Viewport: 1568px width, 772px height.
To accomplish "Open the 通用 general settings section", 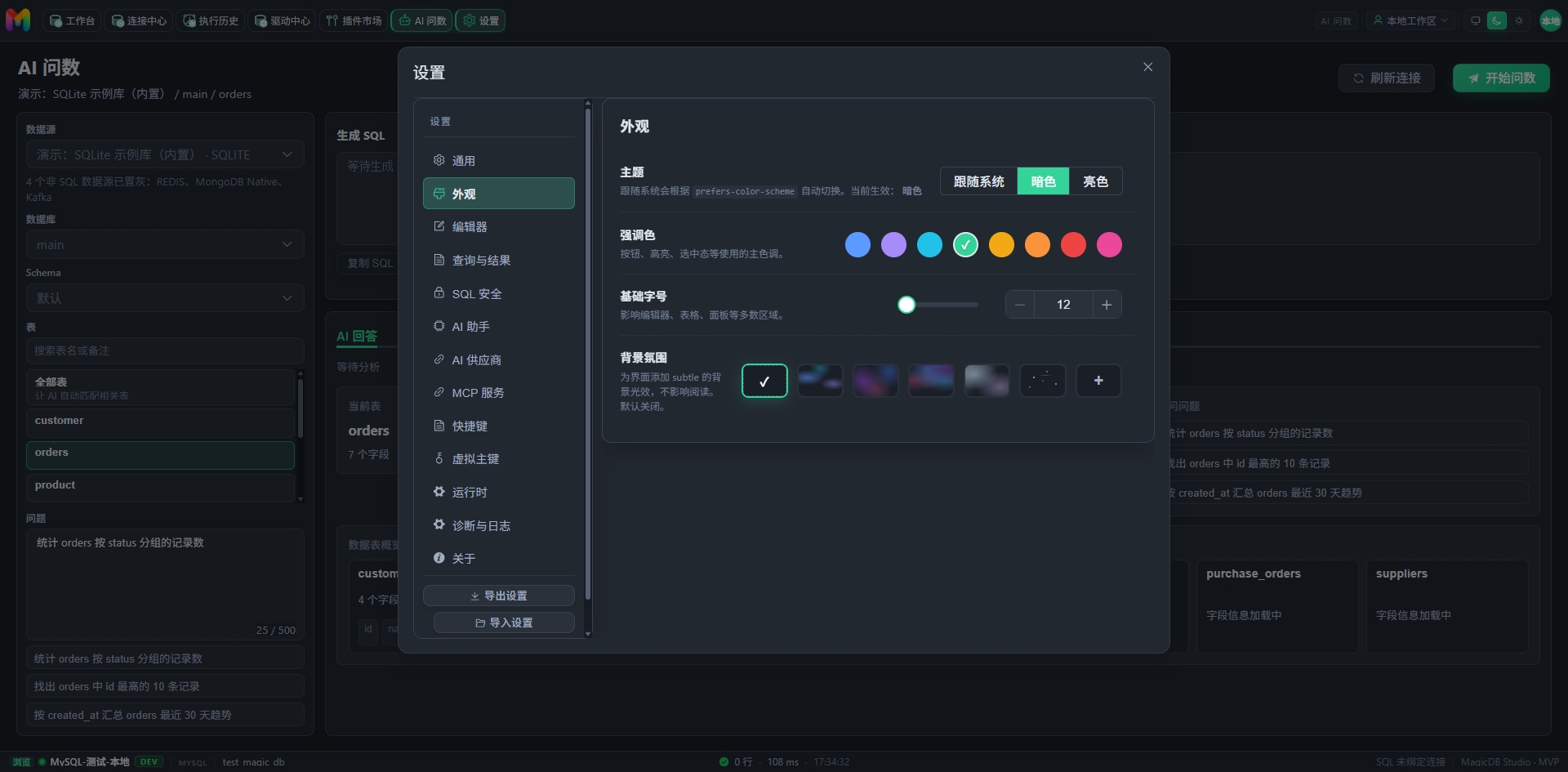I will (x=498, y=160).
